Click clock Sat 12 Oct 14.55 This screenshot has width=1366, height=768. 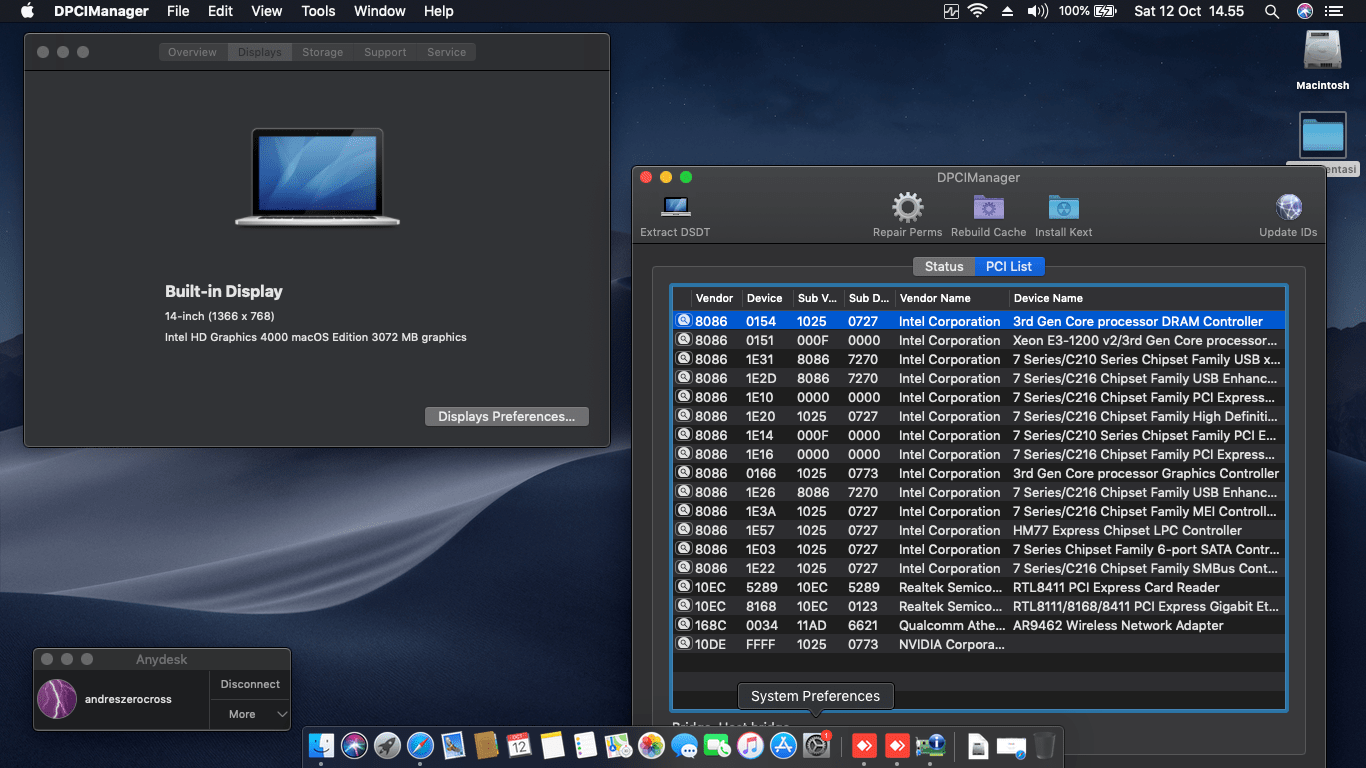[x=1189, y=11]
